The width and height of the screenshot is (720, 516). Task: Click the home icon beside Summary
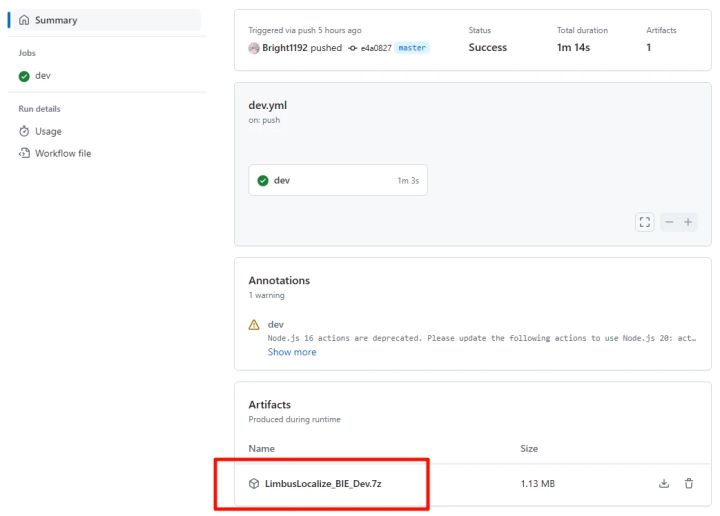pos(24,20)
